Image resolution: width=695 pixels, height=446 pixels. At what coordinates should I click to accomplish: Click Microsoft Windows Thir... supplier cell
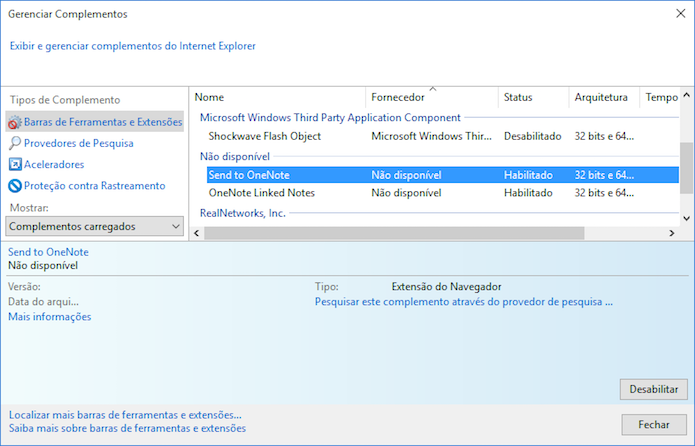pyautogui.click(x=431, y=136)
